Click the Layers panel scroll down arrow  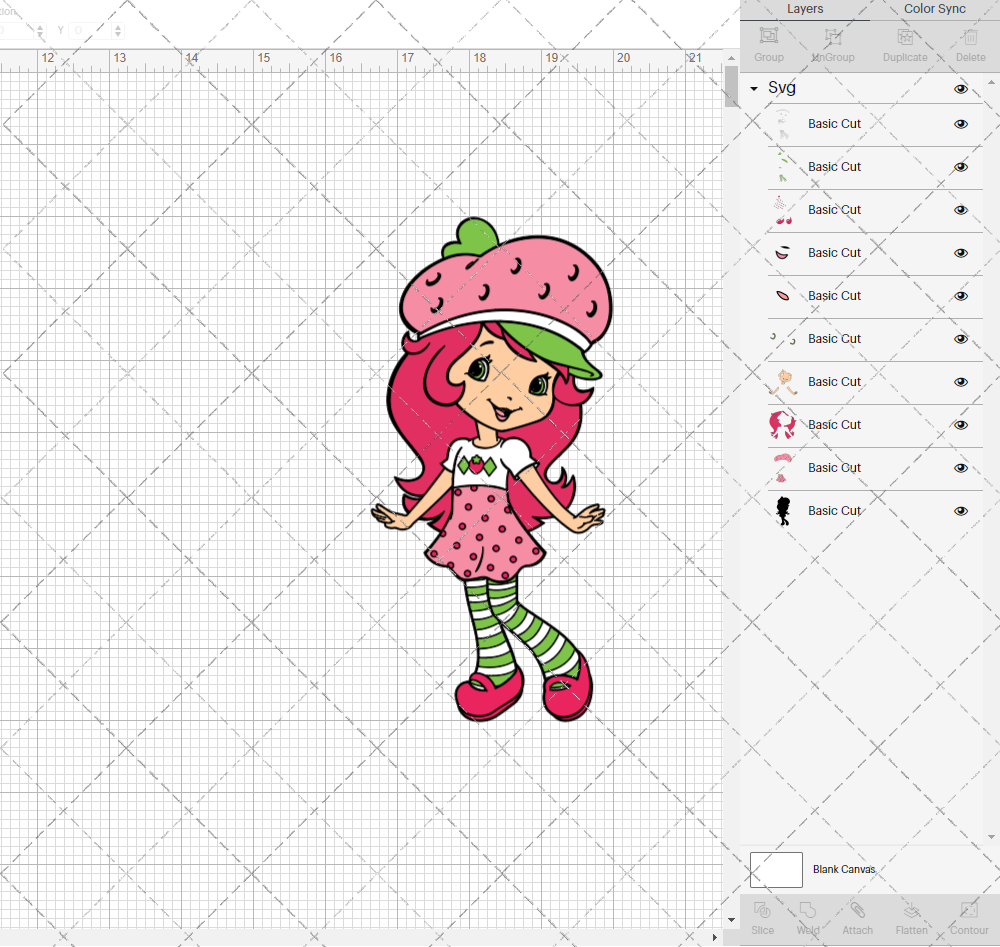991,837
